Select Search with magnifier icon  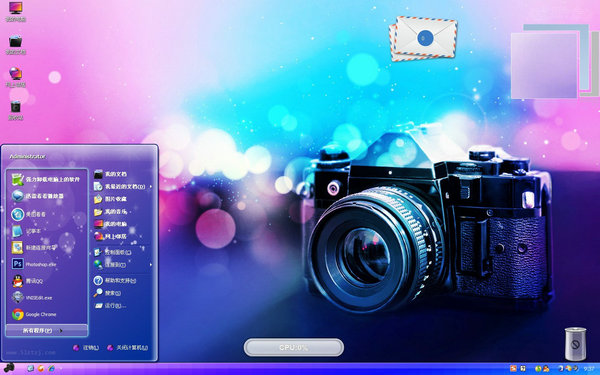coord(108,293)
